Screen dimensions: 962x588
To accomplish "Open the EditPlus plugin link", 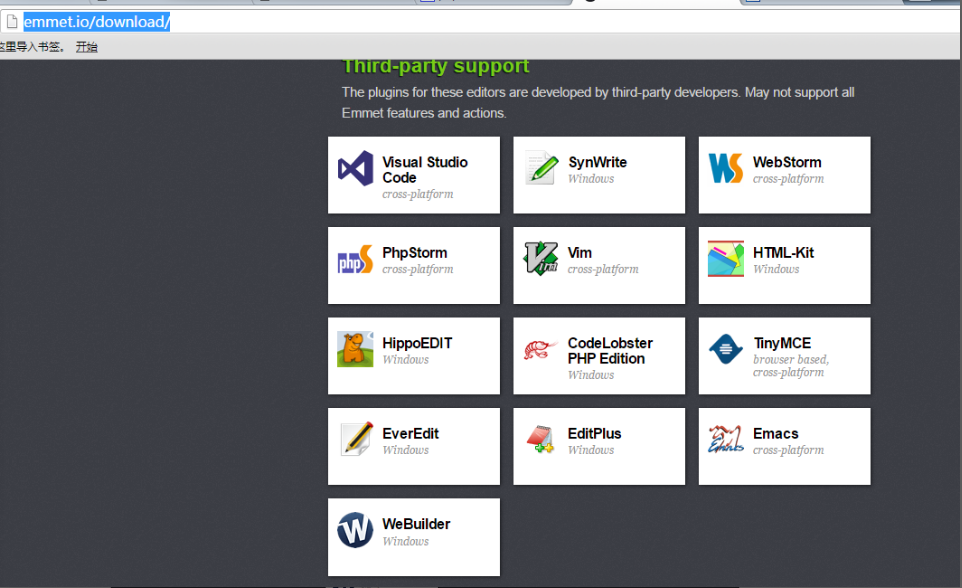I will (599, 446).
